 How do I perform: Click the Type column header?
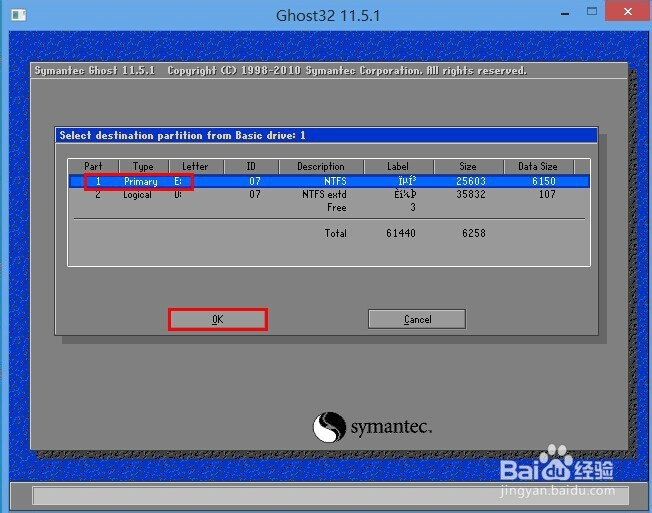pyautogui.click(x=143, y=167)
